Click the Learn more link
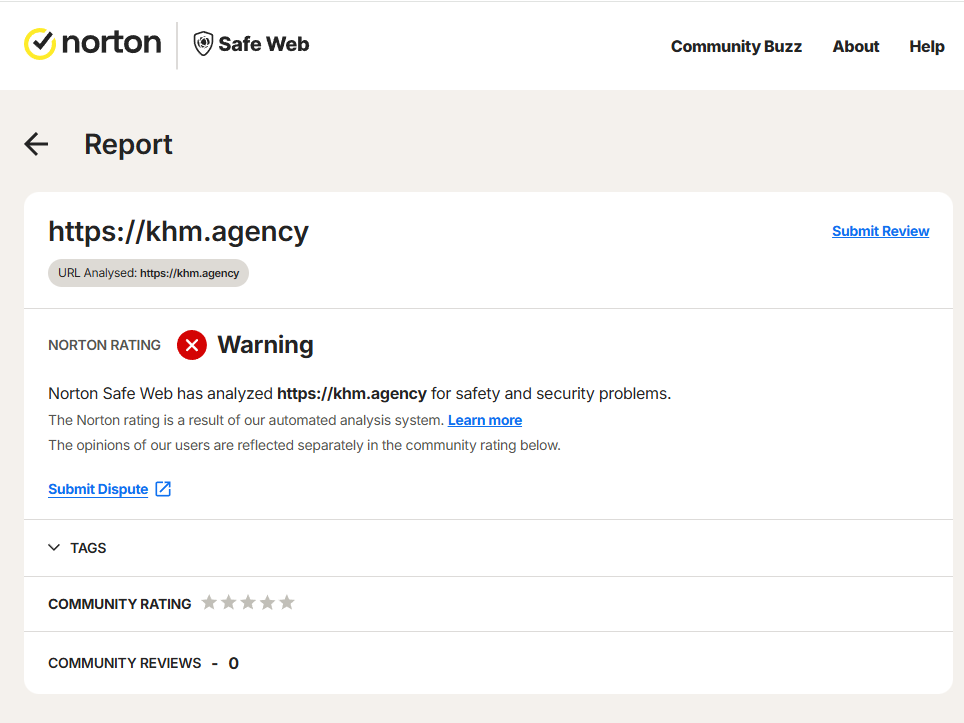This screenshot has width=964, height=723. point(484,420)
